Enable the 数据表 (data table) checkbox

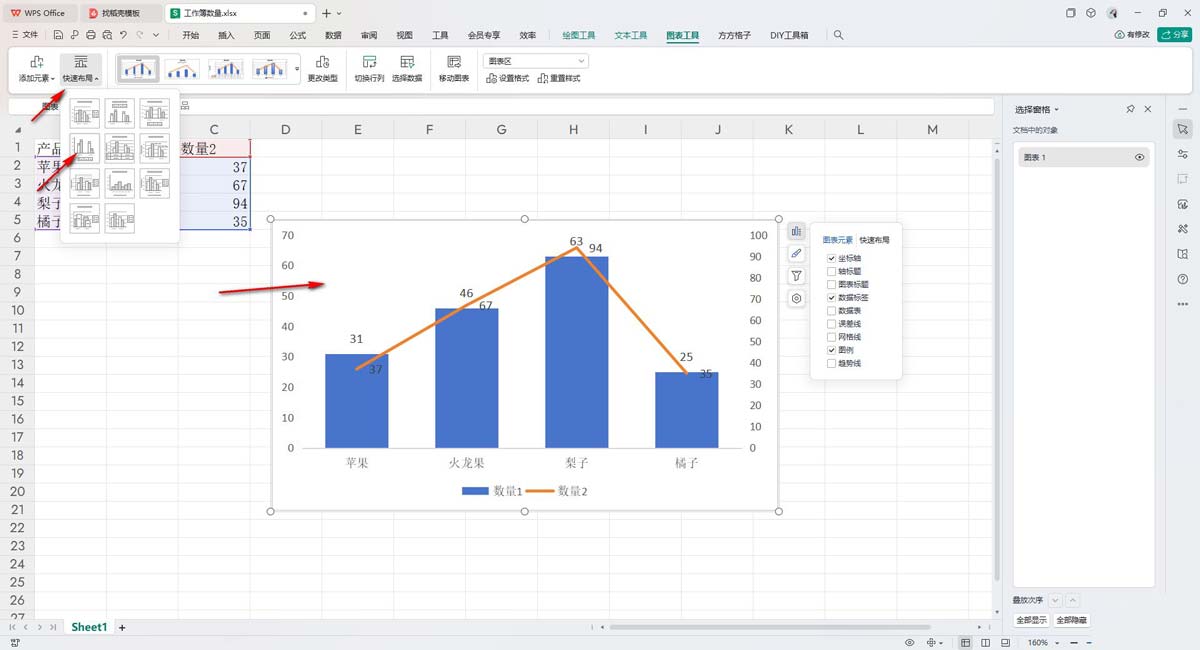point(832,311)
